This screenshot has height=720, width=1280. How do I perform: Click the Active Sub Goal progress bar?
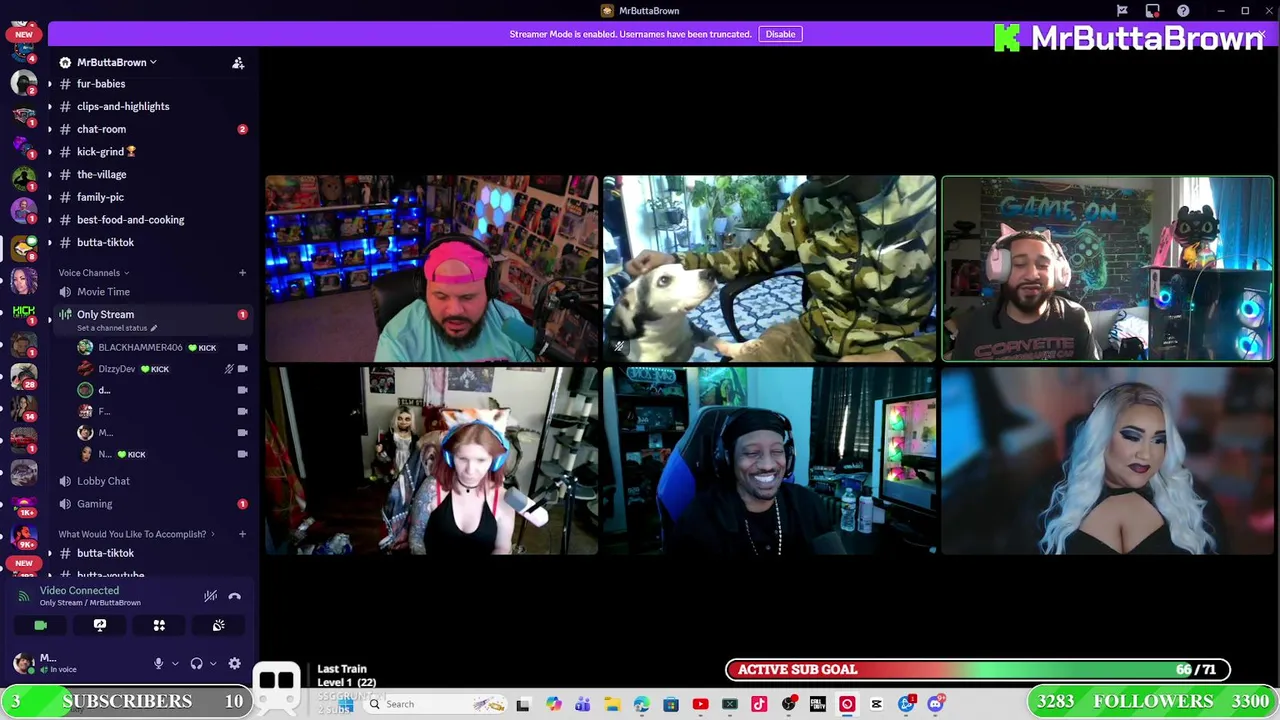tap(978, 670)
